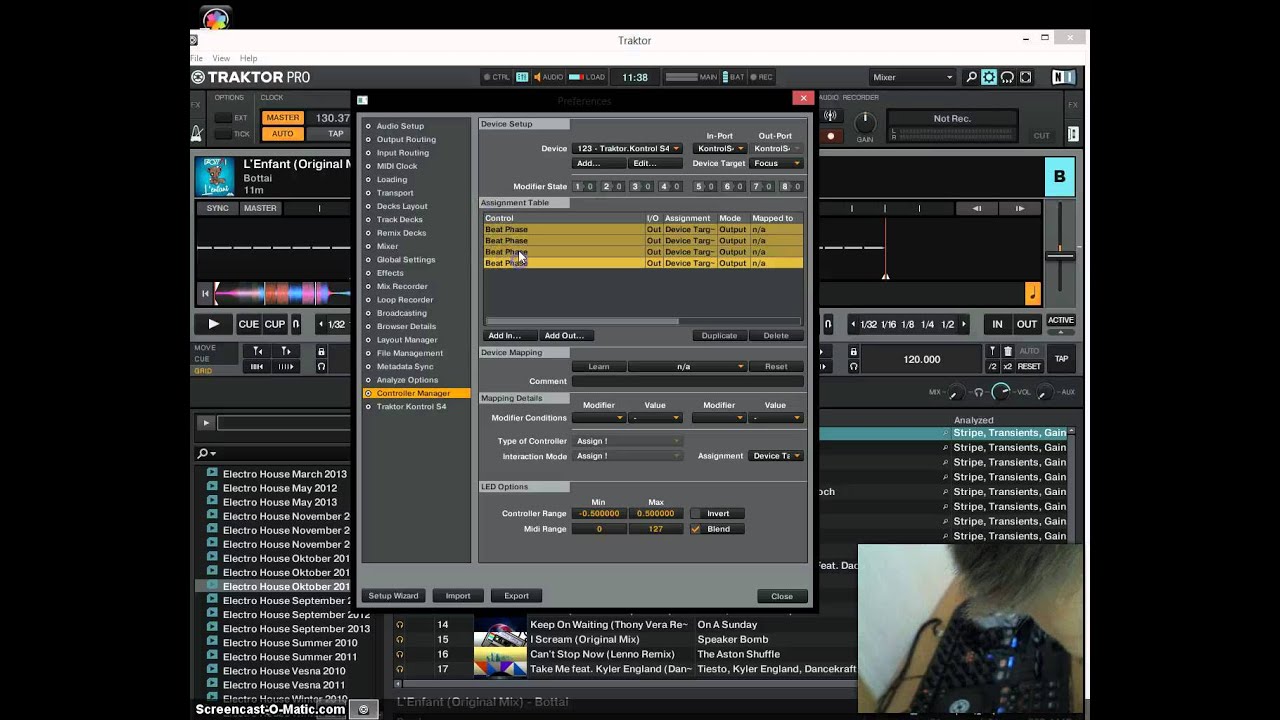Image resolution: width=1280 pixels, height=720 pixels.
Task: Open the Learn n/a control dropdown
Action: (688, 366)
